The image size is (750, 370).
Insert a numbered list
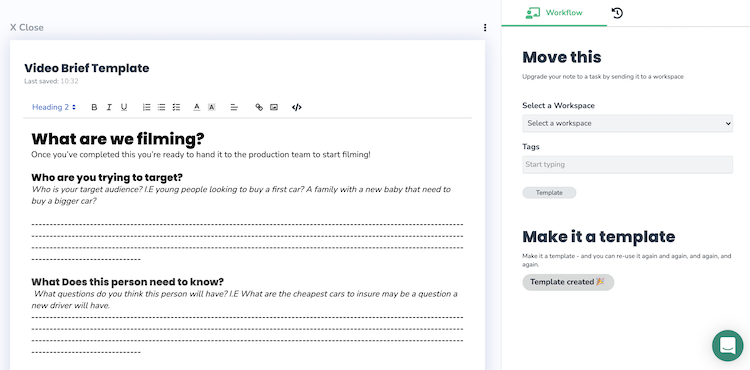click(x=147, y=108)
